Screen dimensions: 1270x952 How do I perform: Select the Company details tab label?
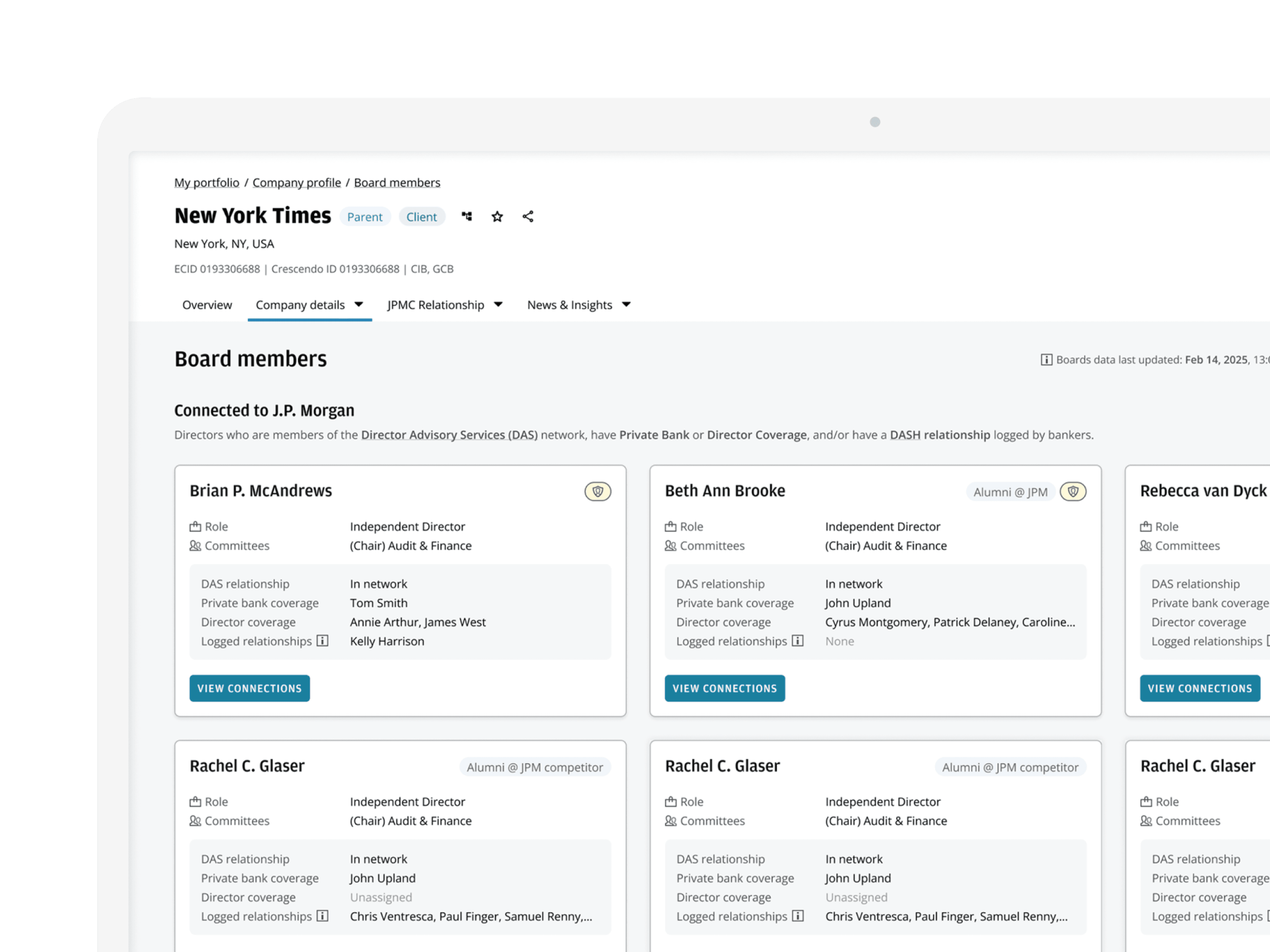tap(300, 305)
